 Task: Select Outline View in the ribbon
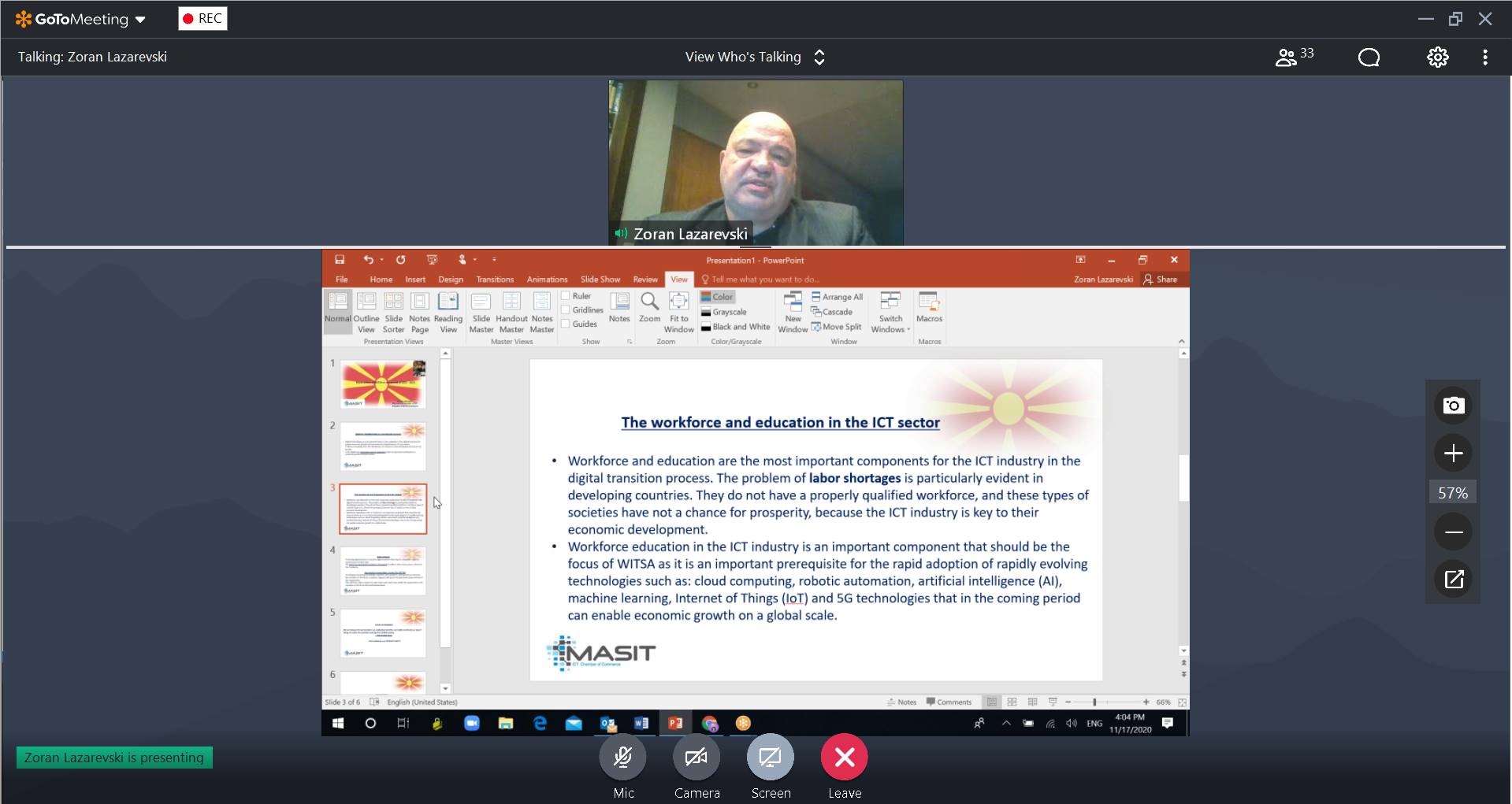(x=366, y=312)
